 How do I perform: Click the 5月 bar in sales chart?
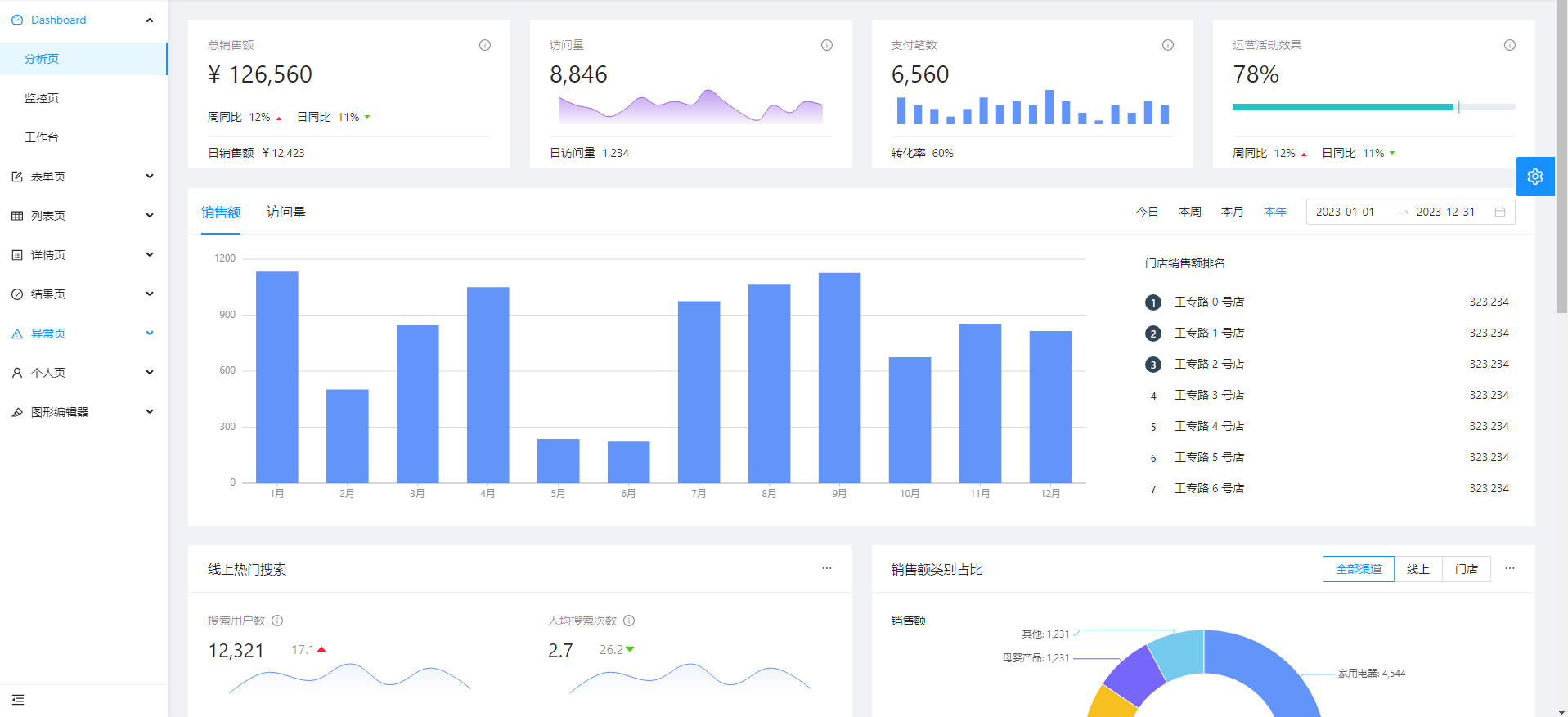coord(559,461)
